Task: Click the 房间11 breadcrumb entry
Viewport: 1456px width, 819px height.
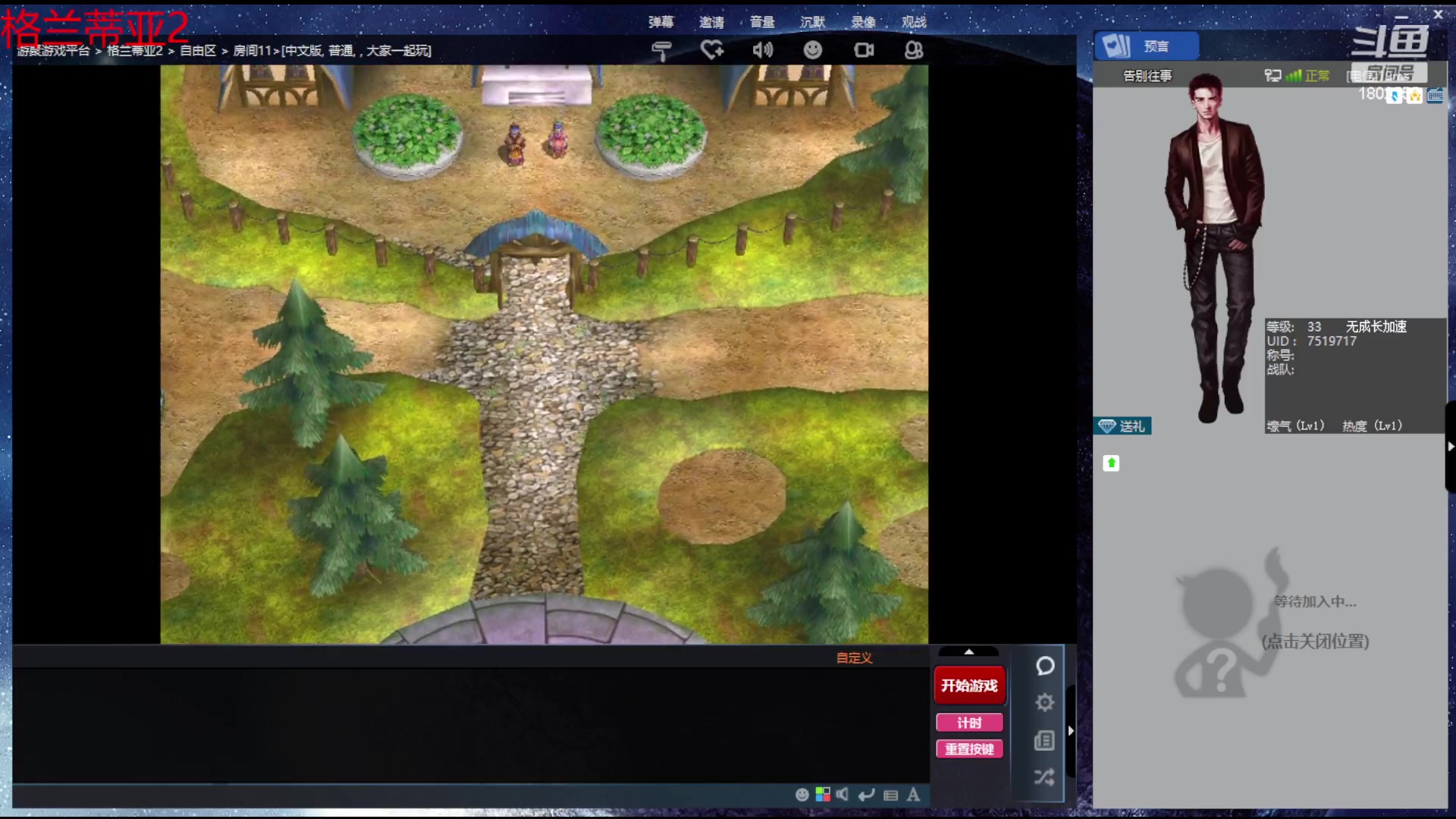Action: click(252, 51)
